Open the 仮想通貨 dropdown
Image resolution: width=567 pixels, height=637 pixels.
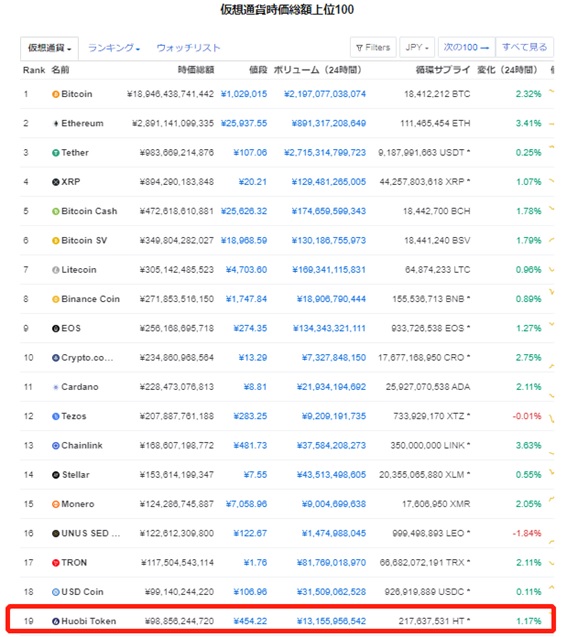point(49,48)
